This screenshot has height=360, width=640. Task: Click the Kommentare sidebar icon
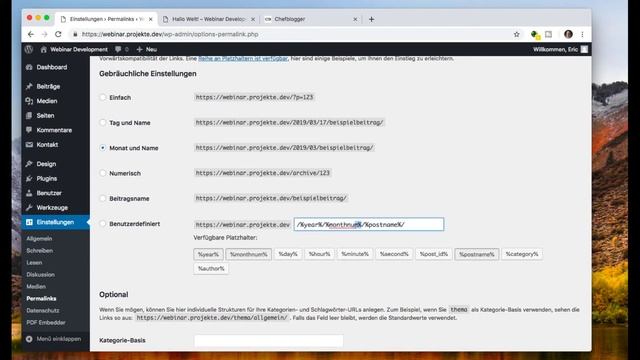[29, 130]
